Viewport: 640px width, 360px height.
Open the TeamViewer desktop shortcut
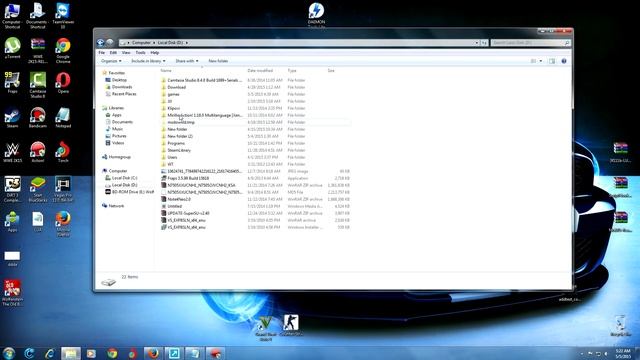coord(63,16)
